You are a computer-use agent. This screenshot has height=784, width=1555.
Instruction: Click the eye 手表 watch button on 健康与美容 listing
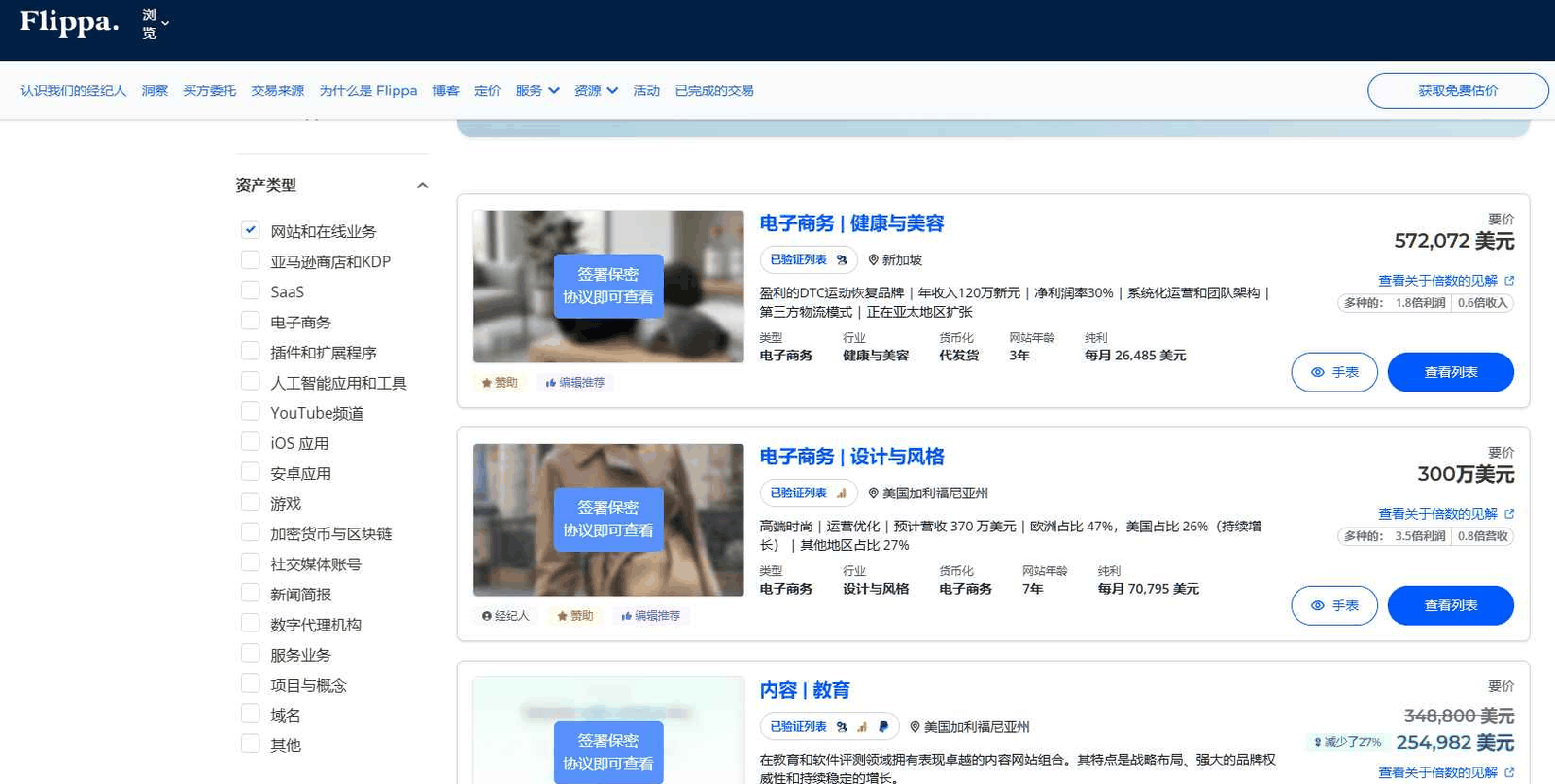pyautogui.click(x=1334, y=372)
